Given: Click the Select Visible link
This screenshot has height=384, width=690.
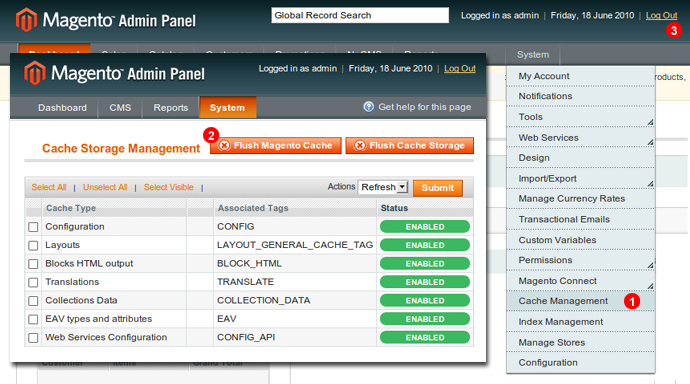Looking at the screenshot, I should coord(169,187).
